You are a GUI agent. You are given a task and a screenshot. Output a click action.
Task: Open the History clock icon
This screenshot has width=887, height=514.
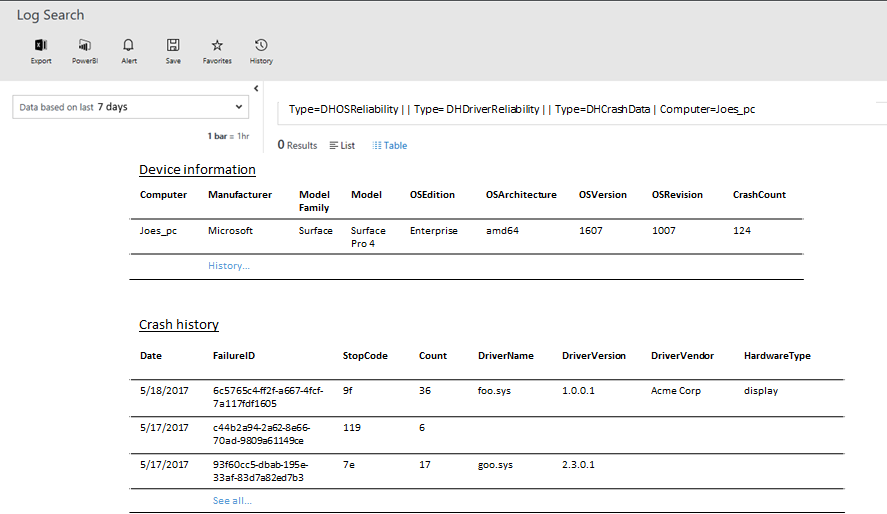pos(261,46)
